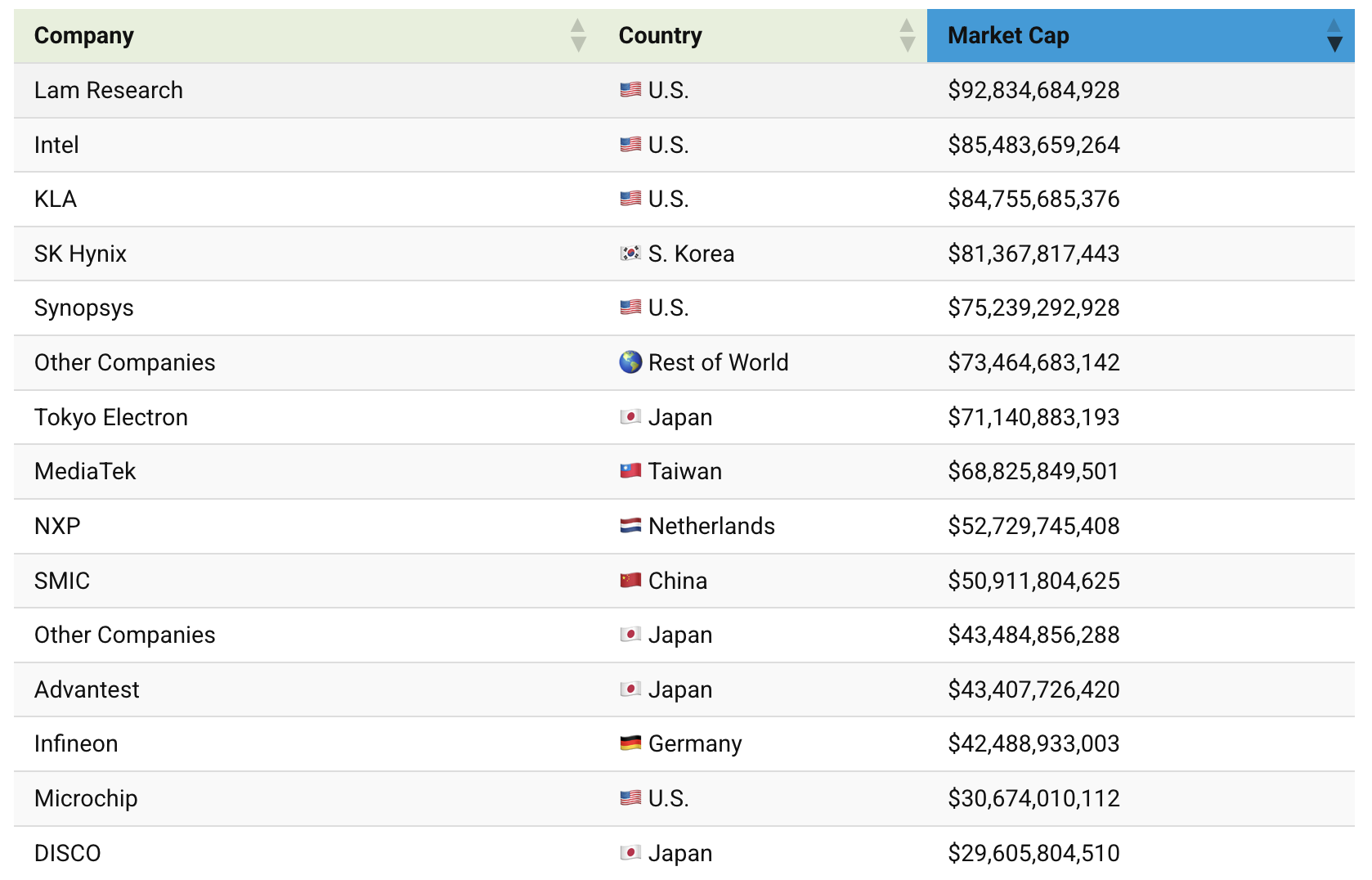Click U.S. flag in Synopsys row
Image resolution: width=1372 pixels, height=880 pixels.
[630, 308]
